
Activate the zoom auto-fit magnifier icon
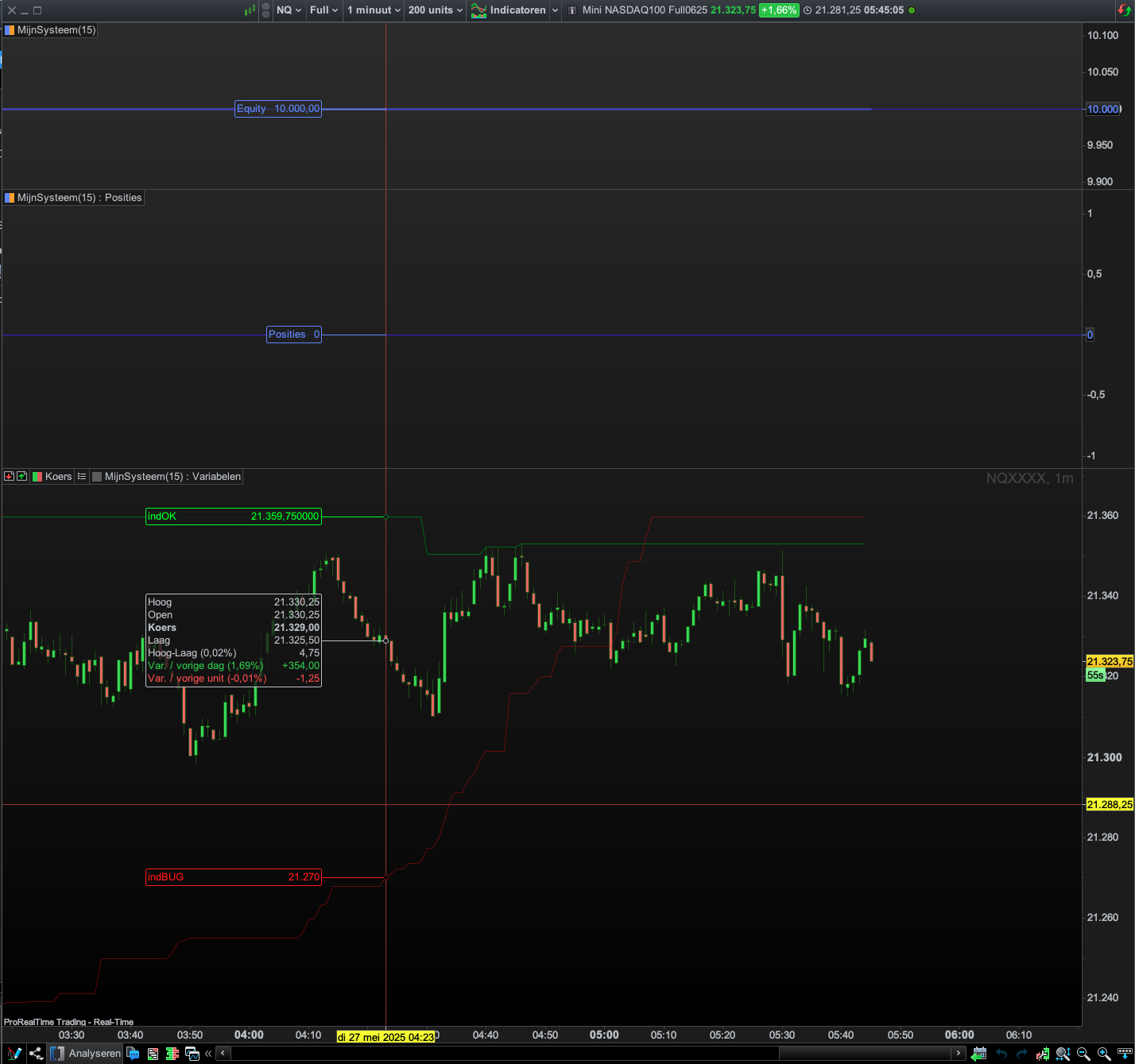(1063, 1054)
